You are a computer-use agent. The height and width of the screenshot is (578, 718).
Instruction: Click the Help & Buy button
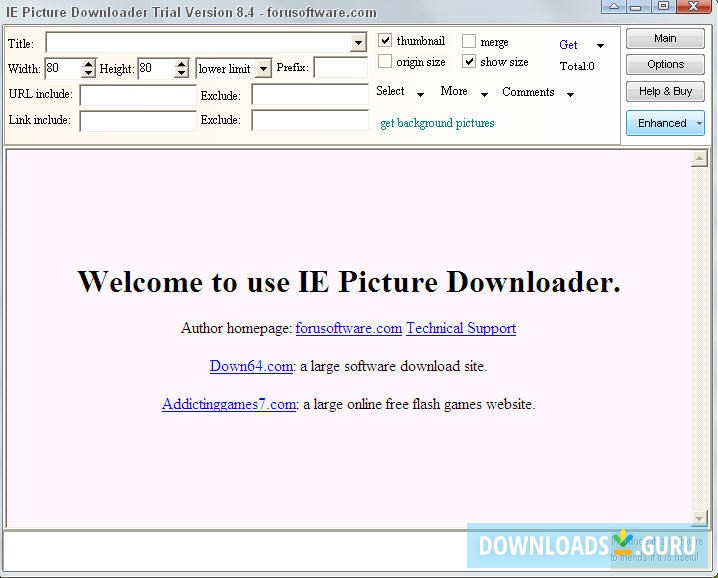pos(665,91)
